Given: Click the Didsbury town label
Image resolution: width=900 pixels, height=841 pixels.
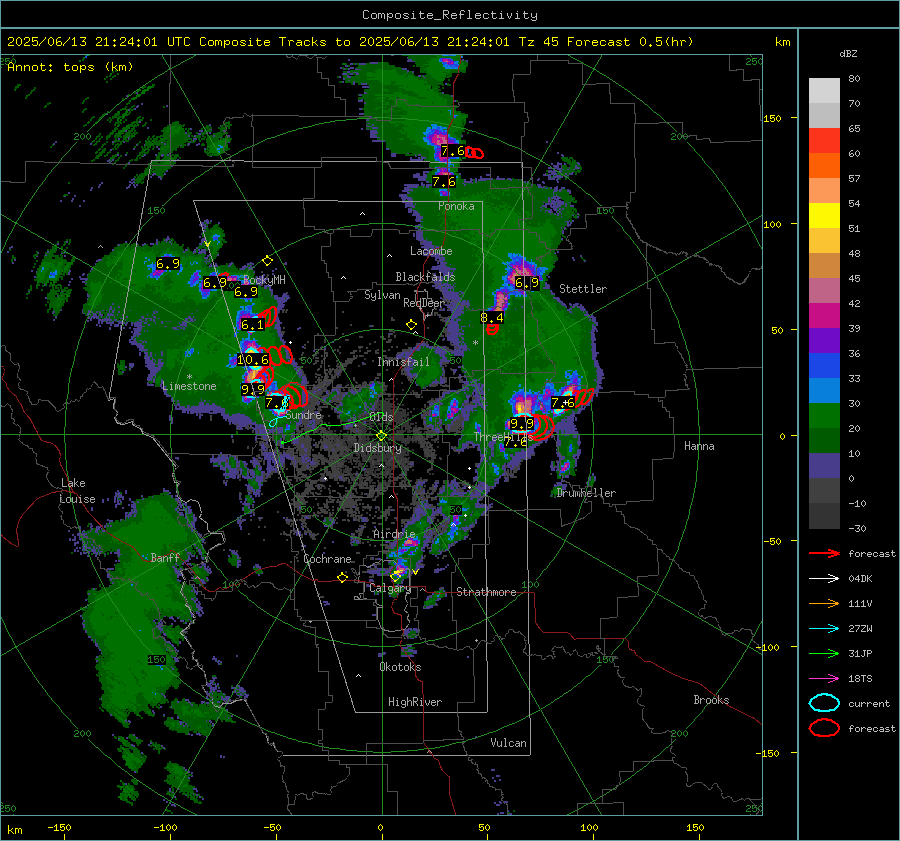Looking at the screenshot, I should [x=378, y=448].
